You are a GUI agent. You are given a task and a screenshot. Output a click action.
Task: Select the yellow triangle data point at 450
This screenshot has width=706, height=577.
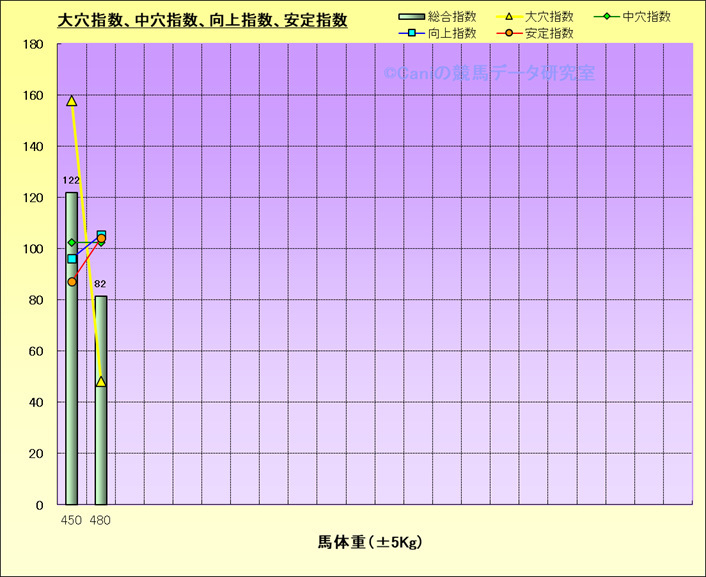pos(71,101)
